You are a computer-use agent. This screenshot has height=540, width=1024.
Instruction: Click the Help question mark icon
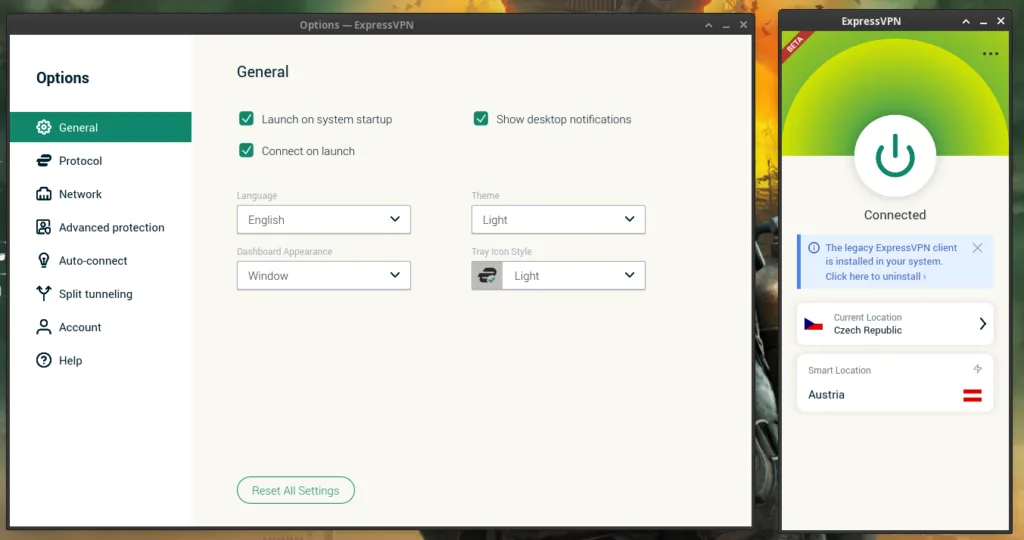click(43, 360)
